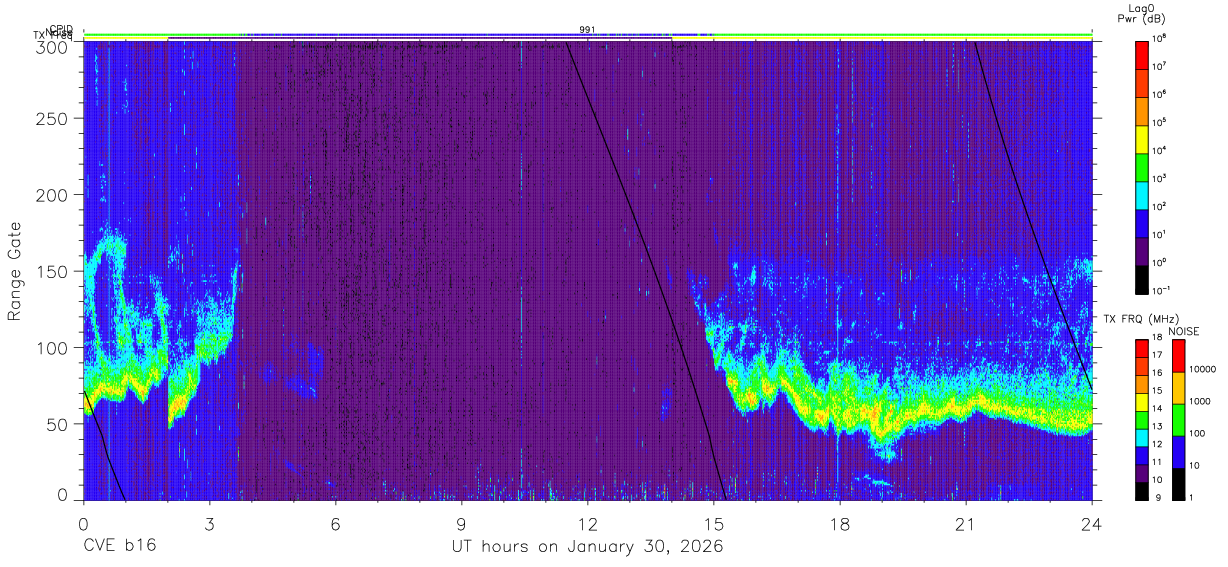Click the red segment of the TX FRQ colorbar
The width and height of the screenshot is (1228, 567).
[x=1143, y=349]
